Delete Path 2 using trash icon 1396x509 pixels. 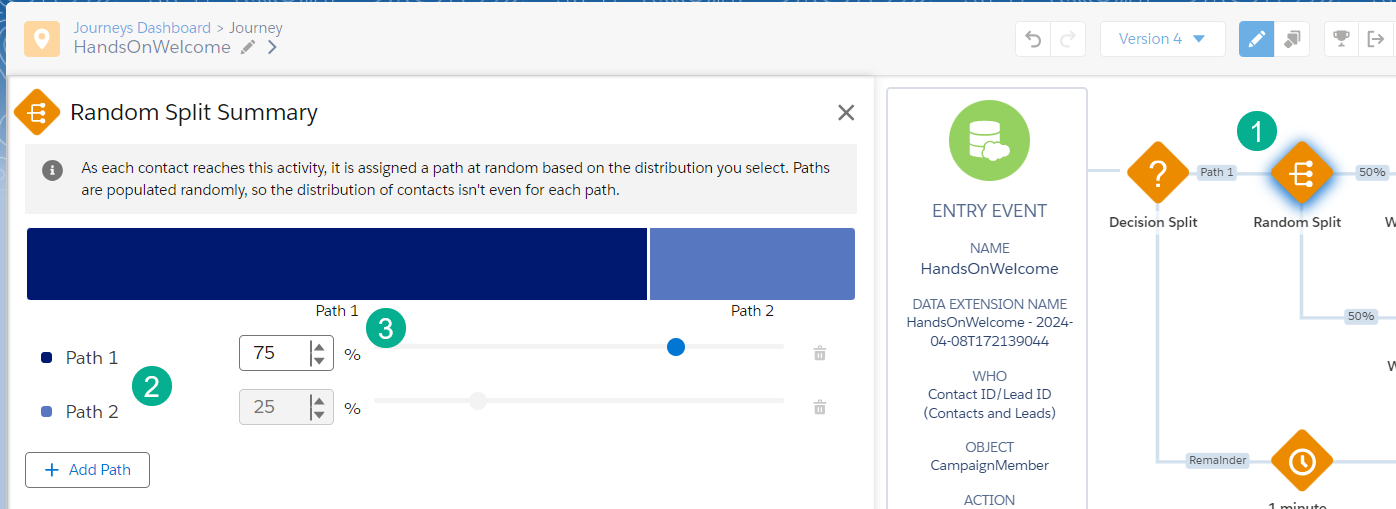point(820,407)
